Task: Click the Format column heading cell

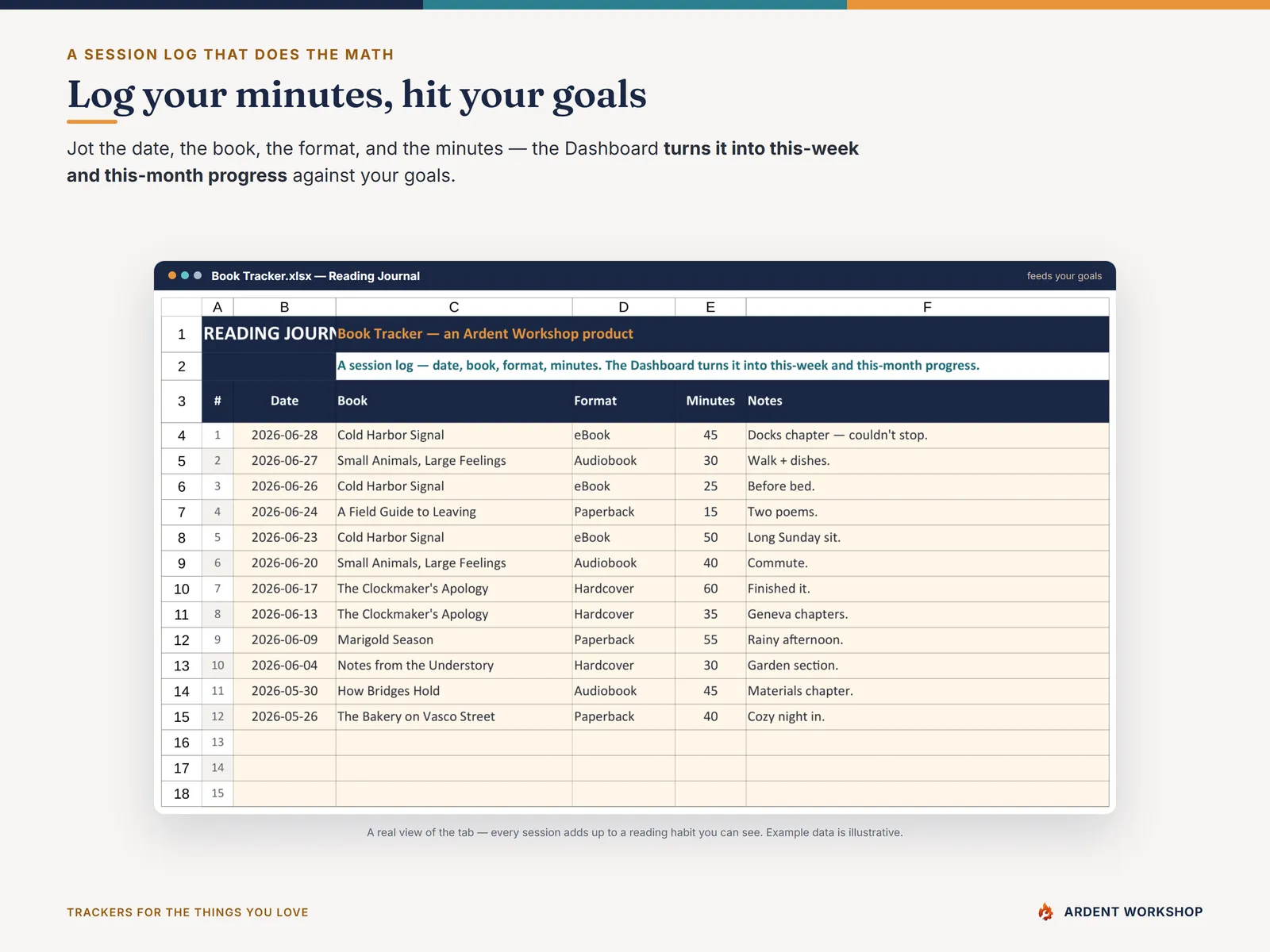Action: 623,401
